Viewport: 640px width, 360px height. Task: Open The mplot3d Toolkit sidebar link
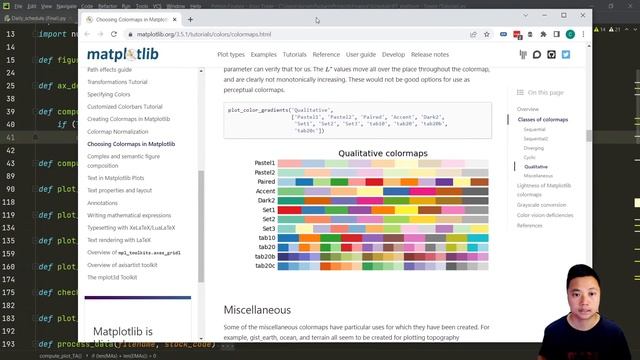pos(112,278)
